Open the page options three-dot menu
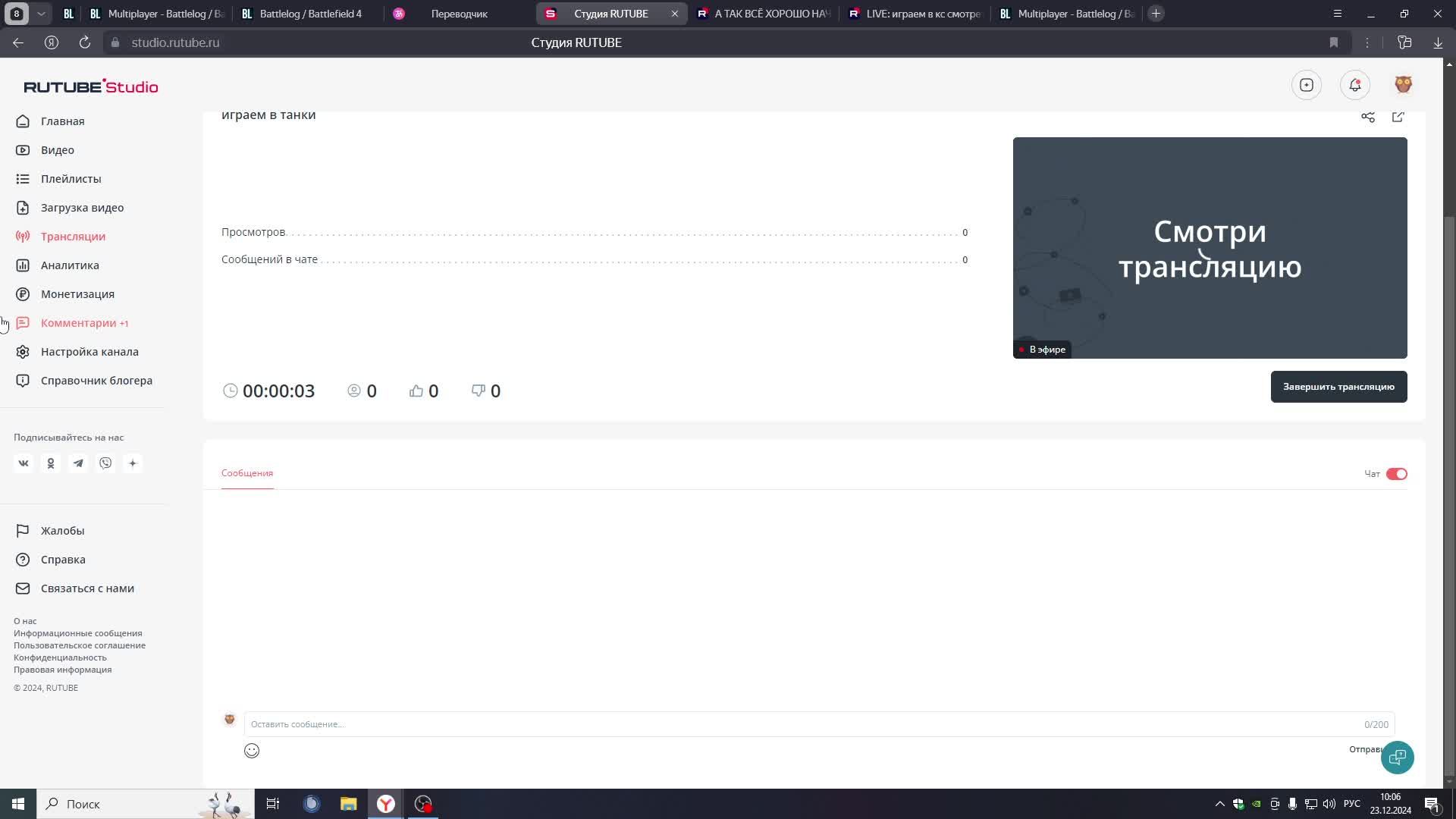 1367,42
